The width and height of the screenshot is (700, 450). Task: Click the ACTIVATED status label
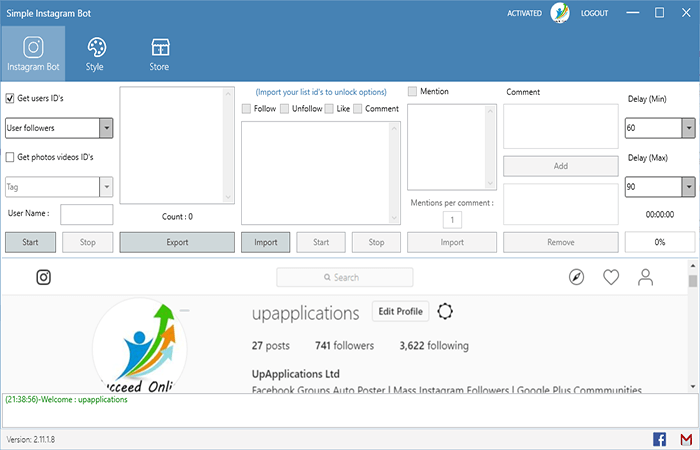coord(524,13)
